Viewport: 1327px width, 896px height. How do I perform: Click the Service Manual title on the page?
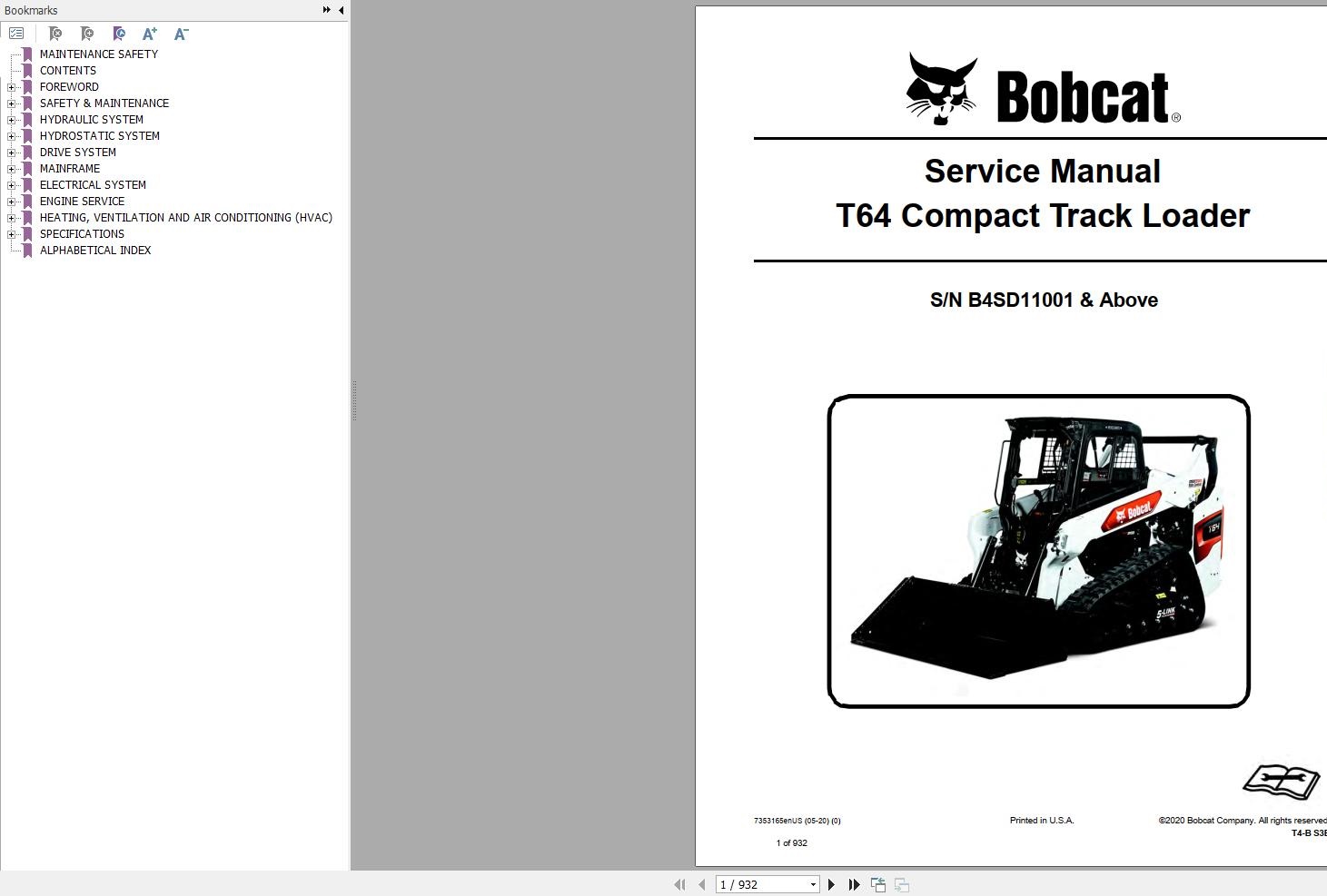click(1042, 172)
